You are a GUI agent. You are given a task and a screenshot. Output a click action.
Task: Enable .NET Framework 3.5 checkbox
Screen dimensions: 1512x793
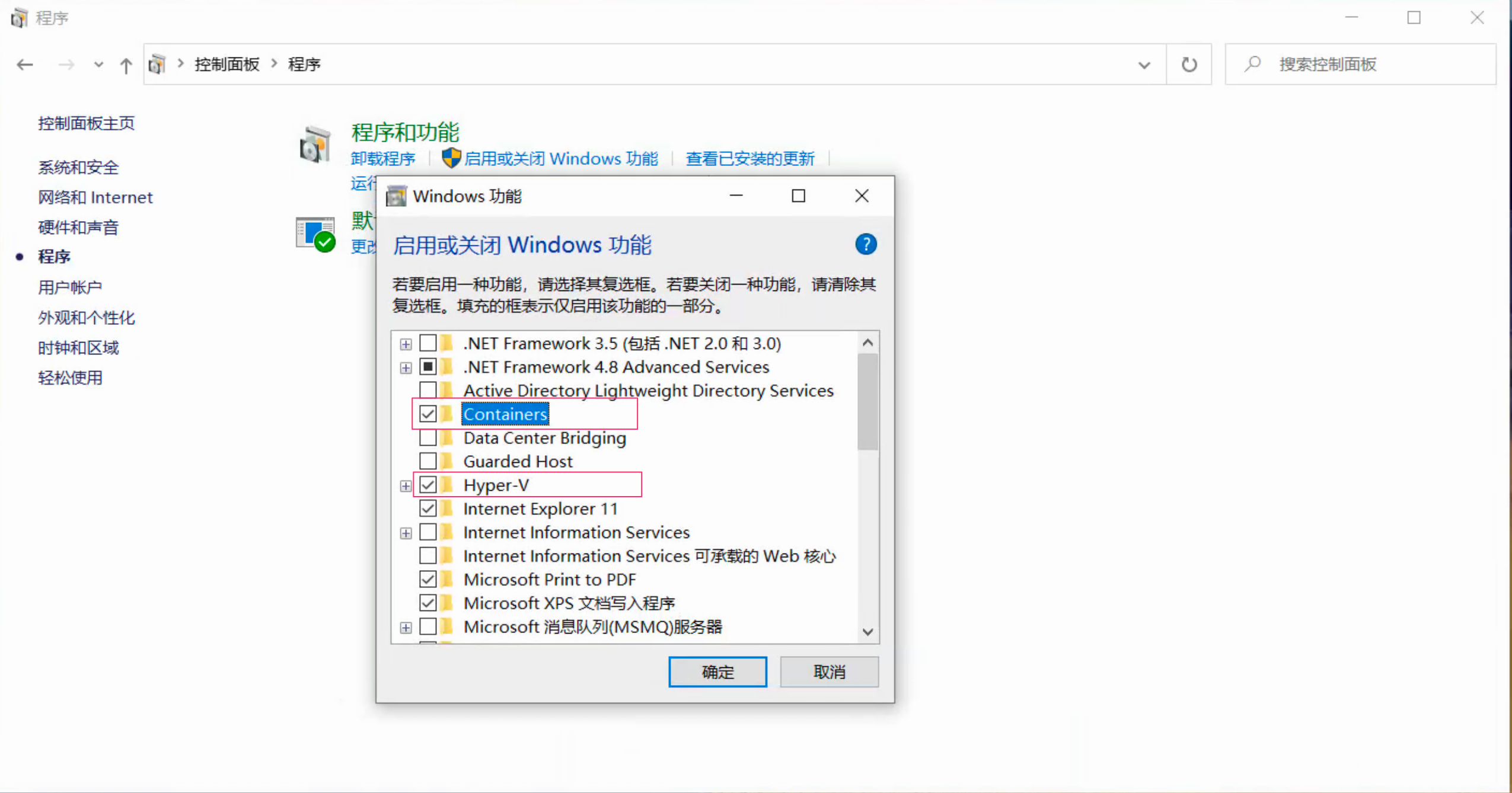point(428,343)
